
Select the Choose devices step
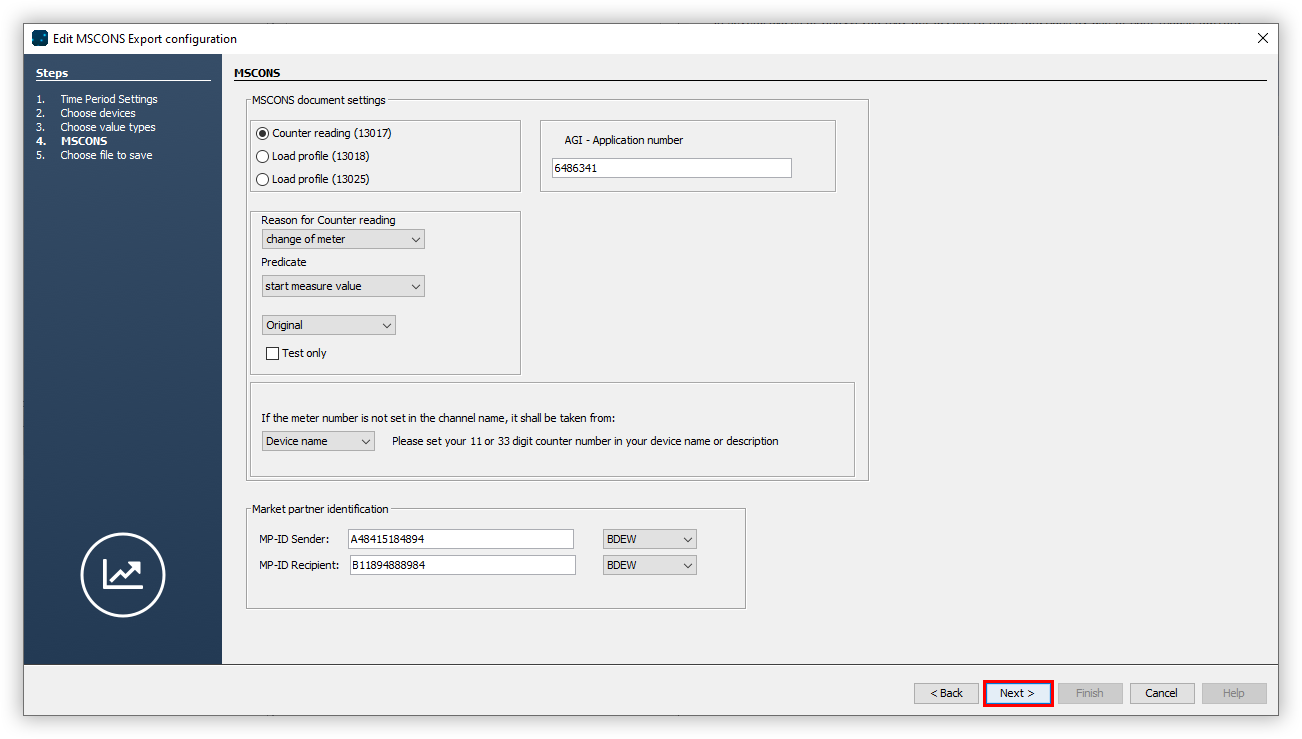98,112
